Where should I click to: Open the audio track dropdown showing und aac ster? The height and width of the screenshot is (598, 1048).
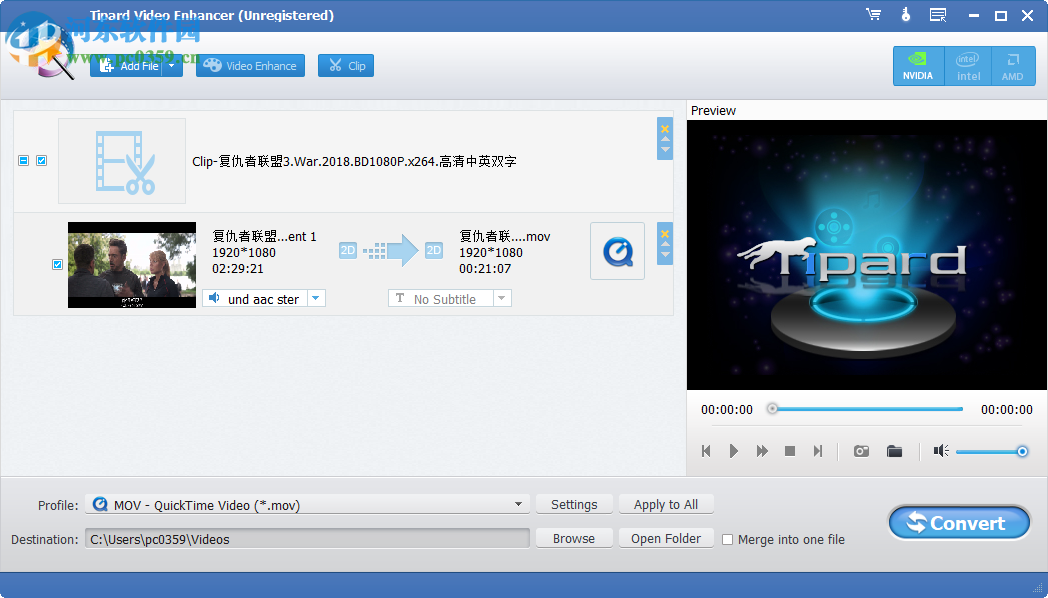315,298
